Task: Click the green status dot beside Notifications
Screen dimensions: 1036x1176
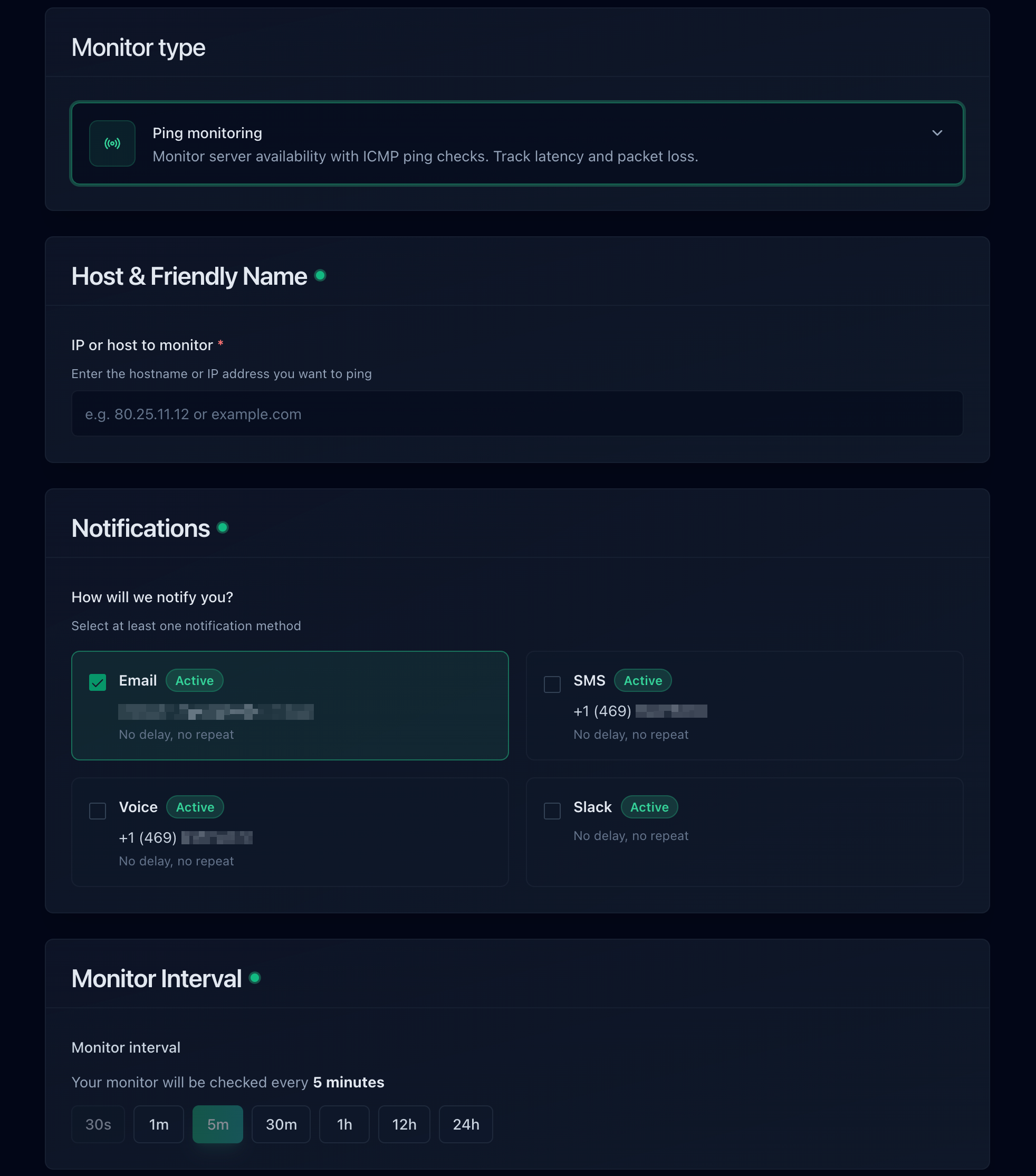Action: click(x=223, y=527)
